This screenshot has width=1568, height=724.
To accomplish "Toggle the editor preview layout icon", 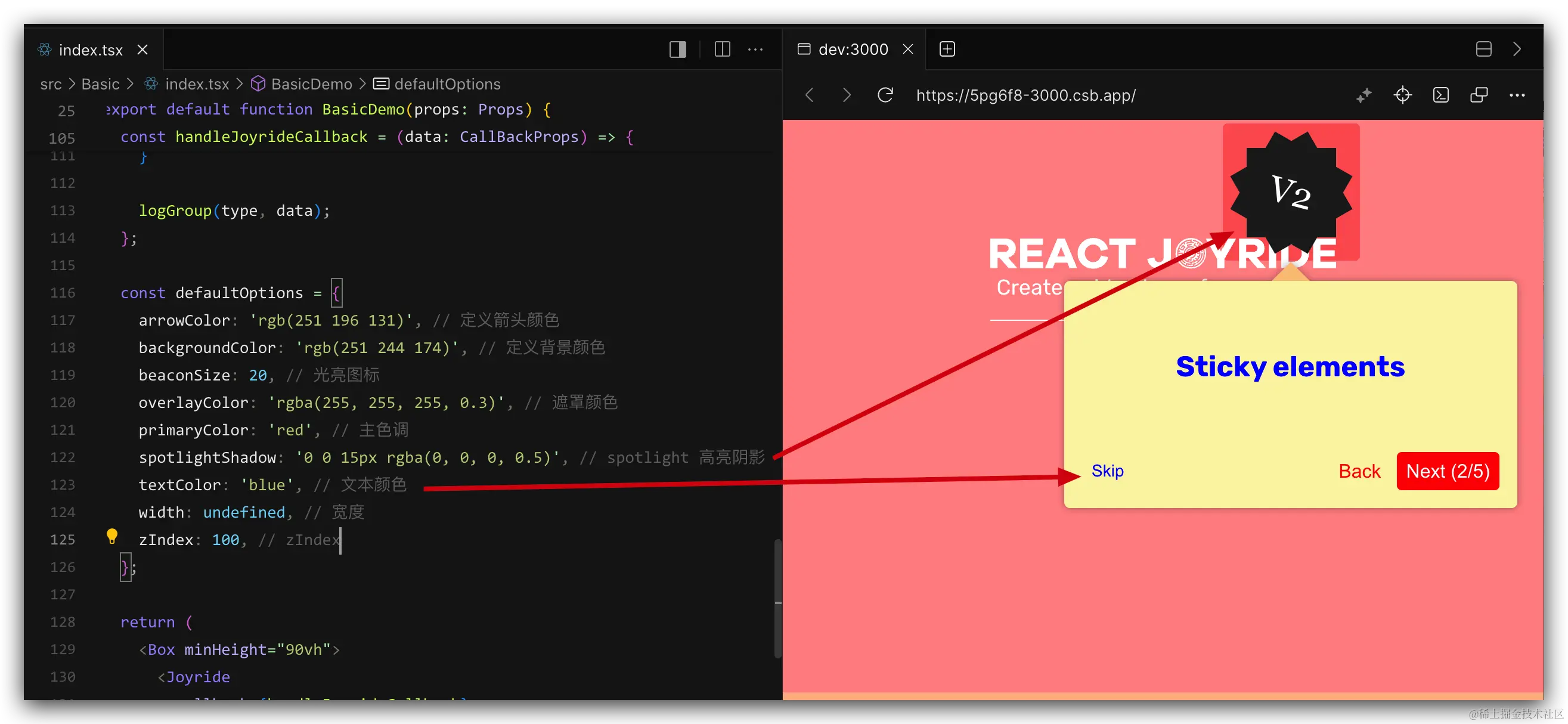I will tap(677, 49).
